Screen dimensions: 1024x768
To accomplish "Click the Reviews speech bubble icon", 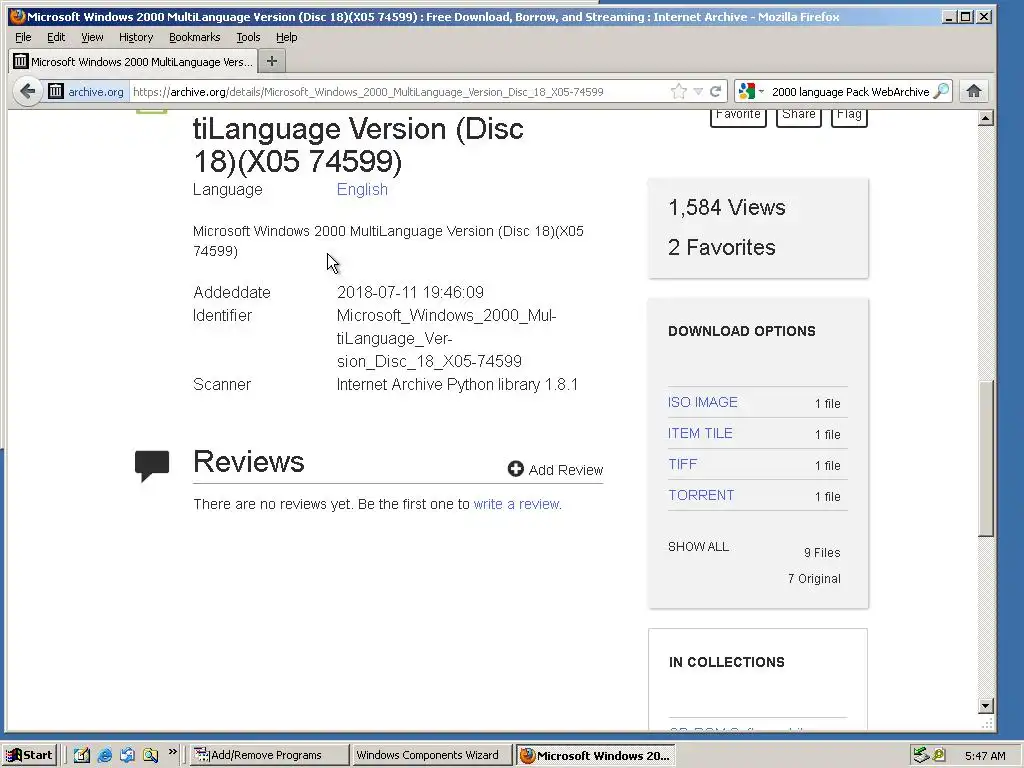I will (152, 466).
